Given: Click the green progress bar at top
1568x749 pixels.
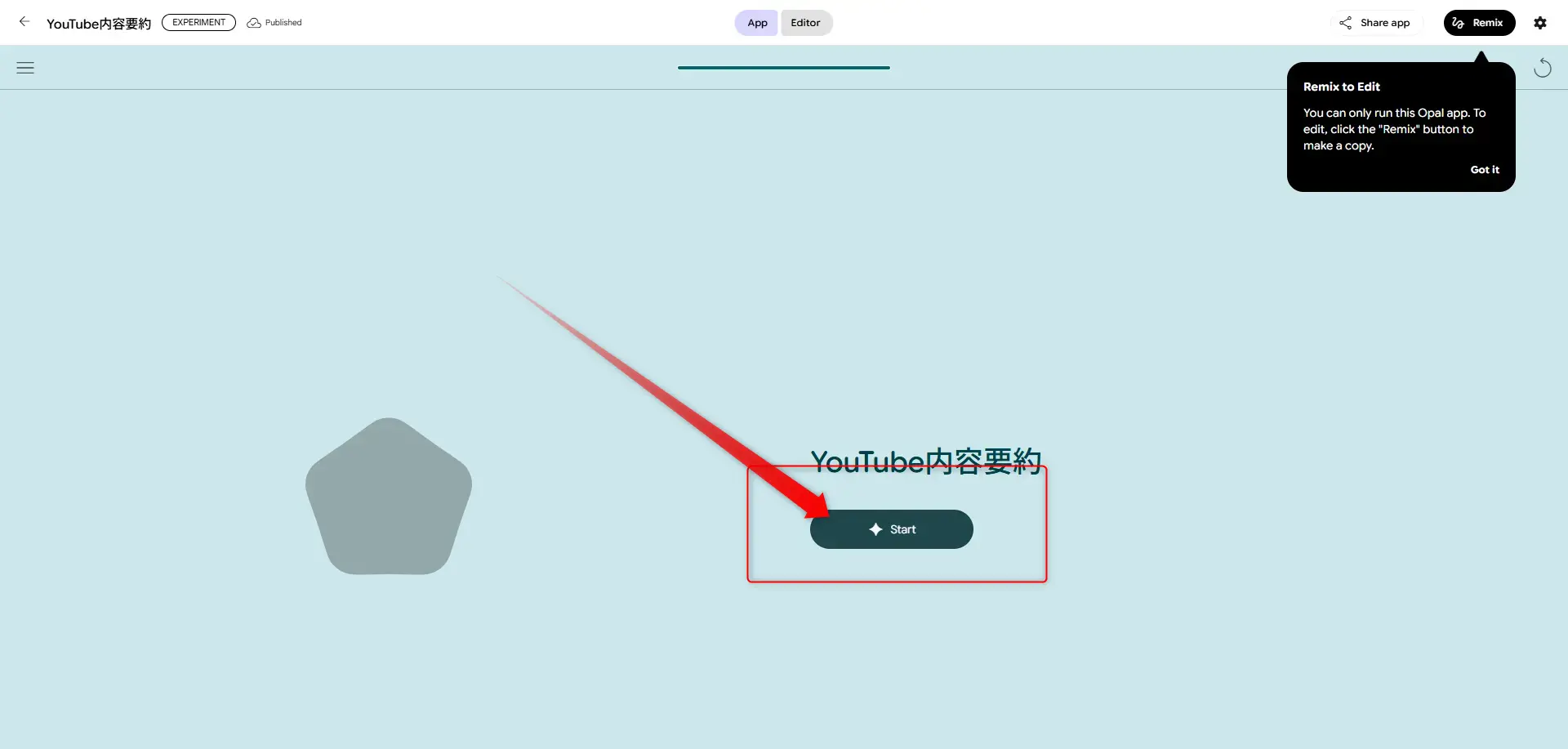Looking at the screenshot, I should [x=783, y=68].
